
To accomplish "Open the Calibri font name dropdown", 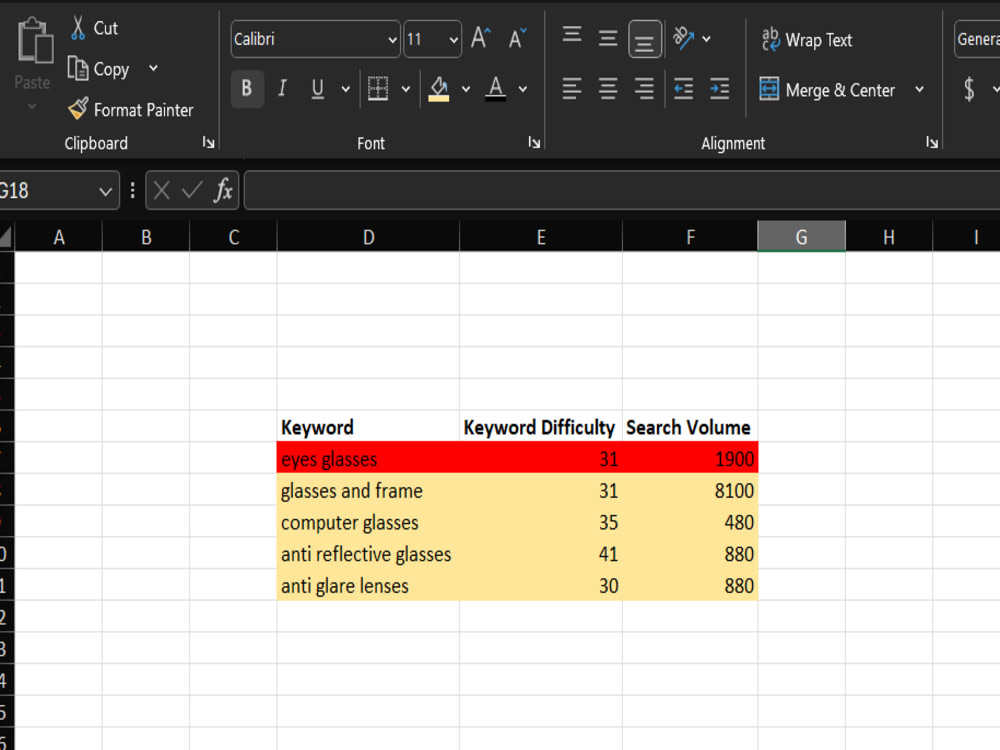I will point(392,40).
